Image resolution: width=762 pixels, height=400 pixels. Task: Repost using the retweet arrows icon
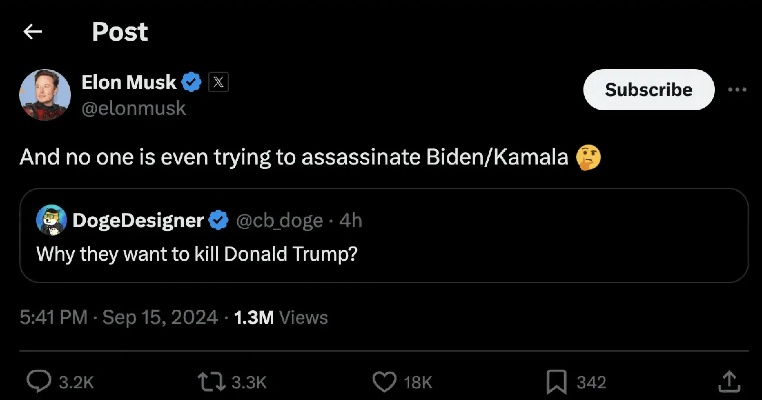(x=211, y=381)
